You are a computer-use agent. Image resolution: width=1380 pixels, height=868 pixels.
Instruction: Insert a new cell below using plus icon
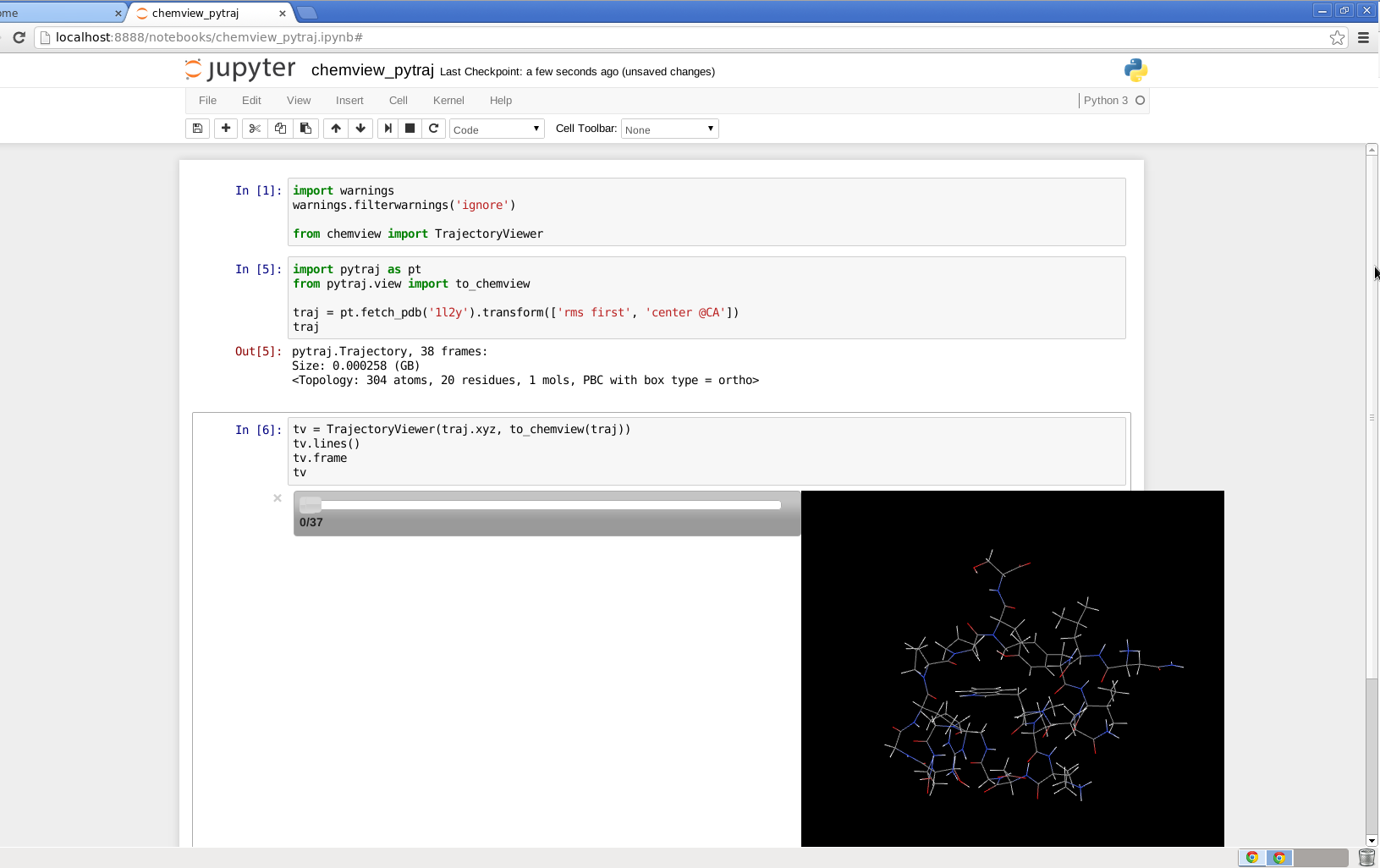click(226, 128)
